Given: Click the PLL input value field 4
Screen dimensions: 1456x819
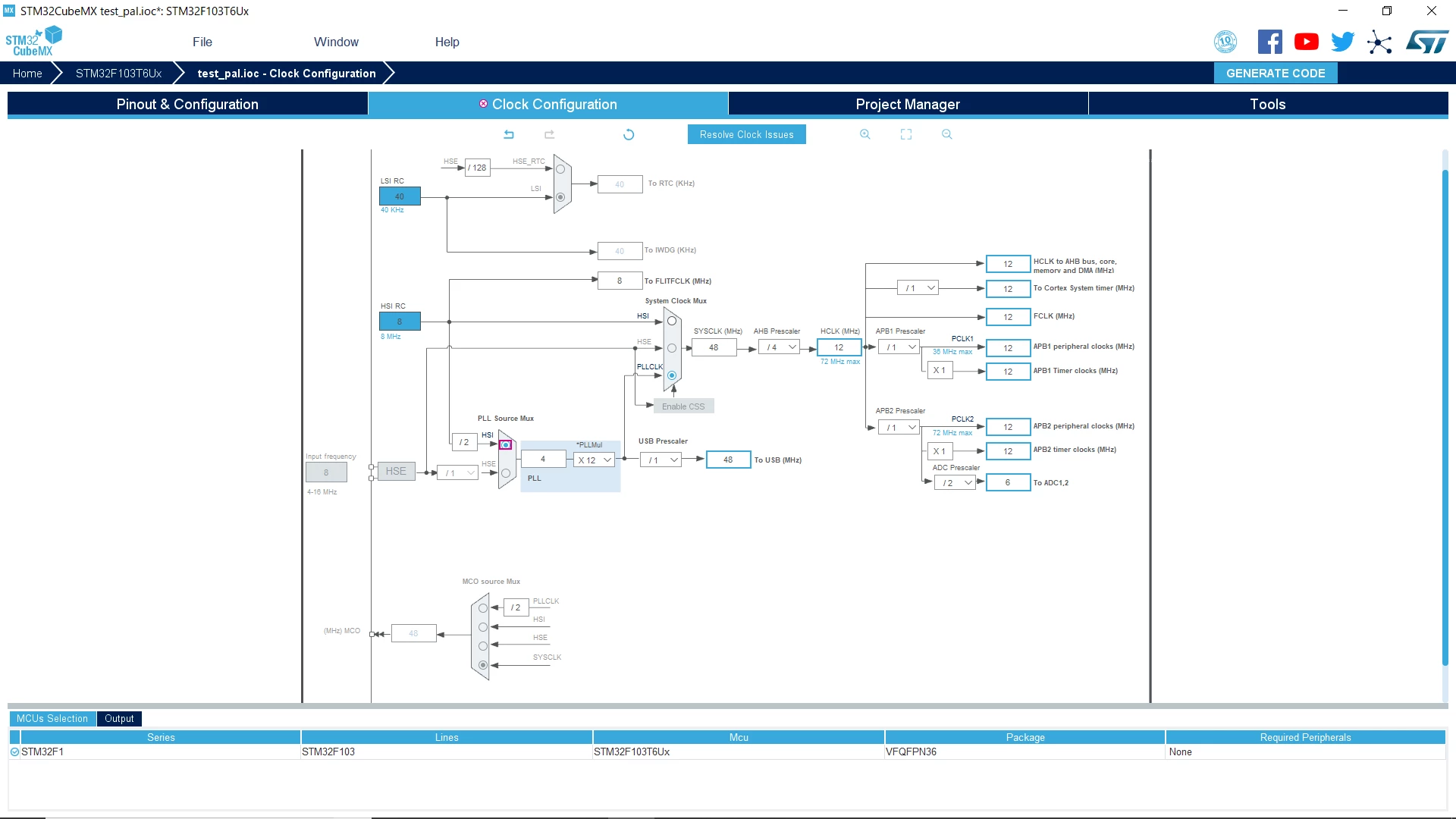Looking at the screenshot, I should (x=543, y=459).
